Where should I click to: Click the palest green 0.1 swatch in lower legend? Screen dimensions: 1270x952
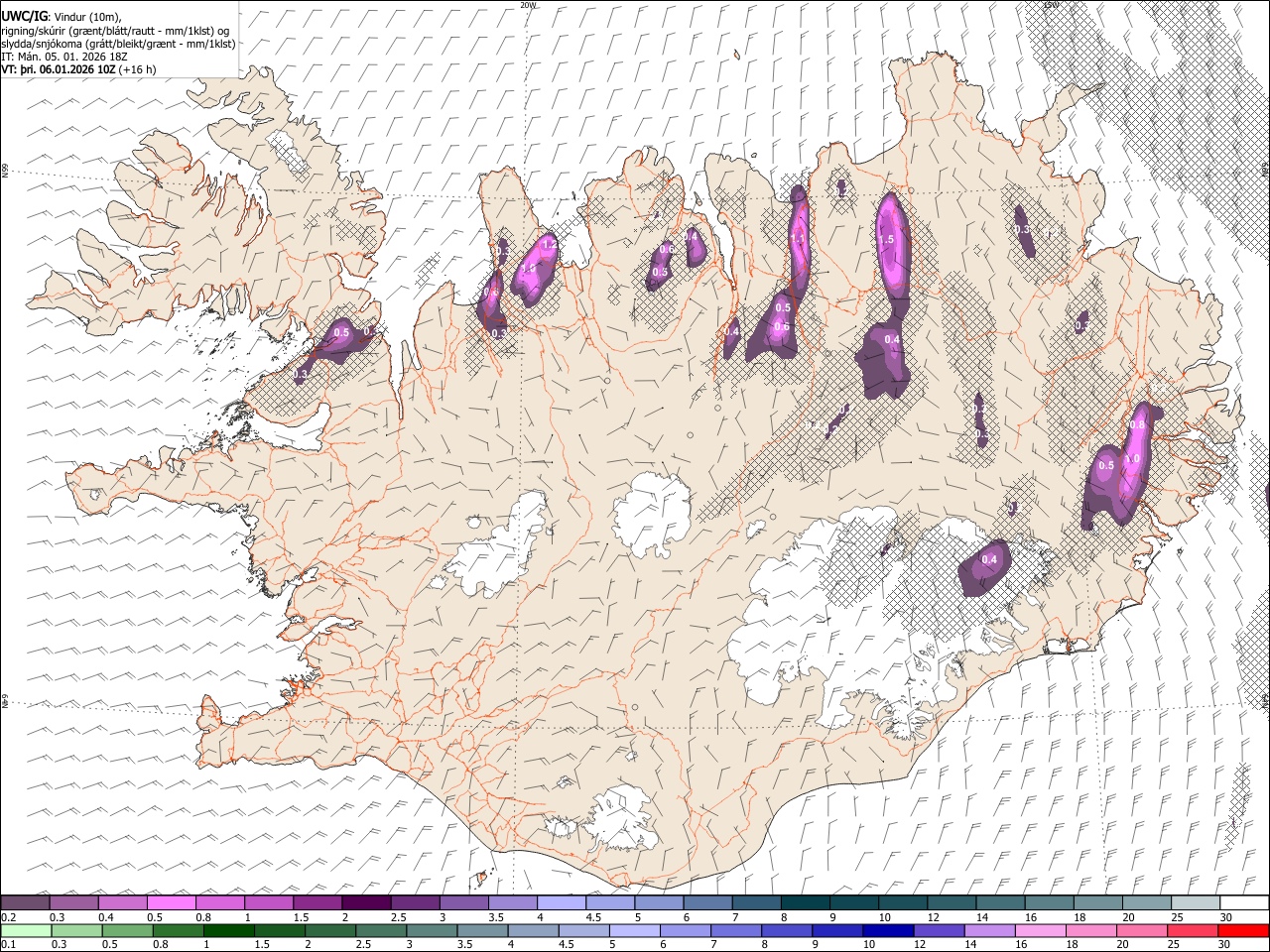coord(26,930)
